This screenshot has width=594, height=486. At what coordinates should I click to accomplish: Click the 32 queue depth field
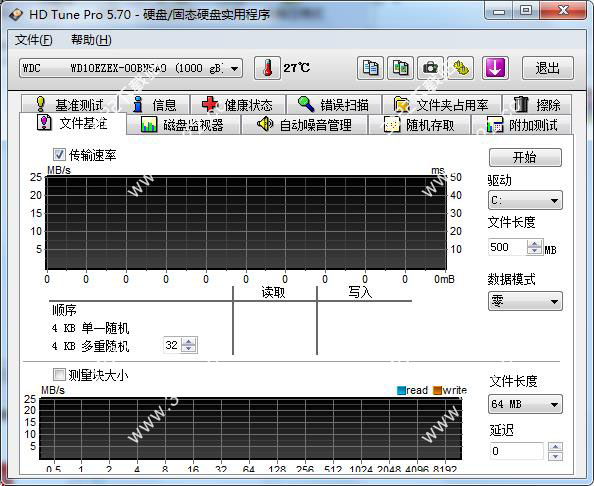[x=172, y=345]
